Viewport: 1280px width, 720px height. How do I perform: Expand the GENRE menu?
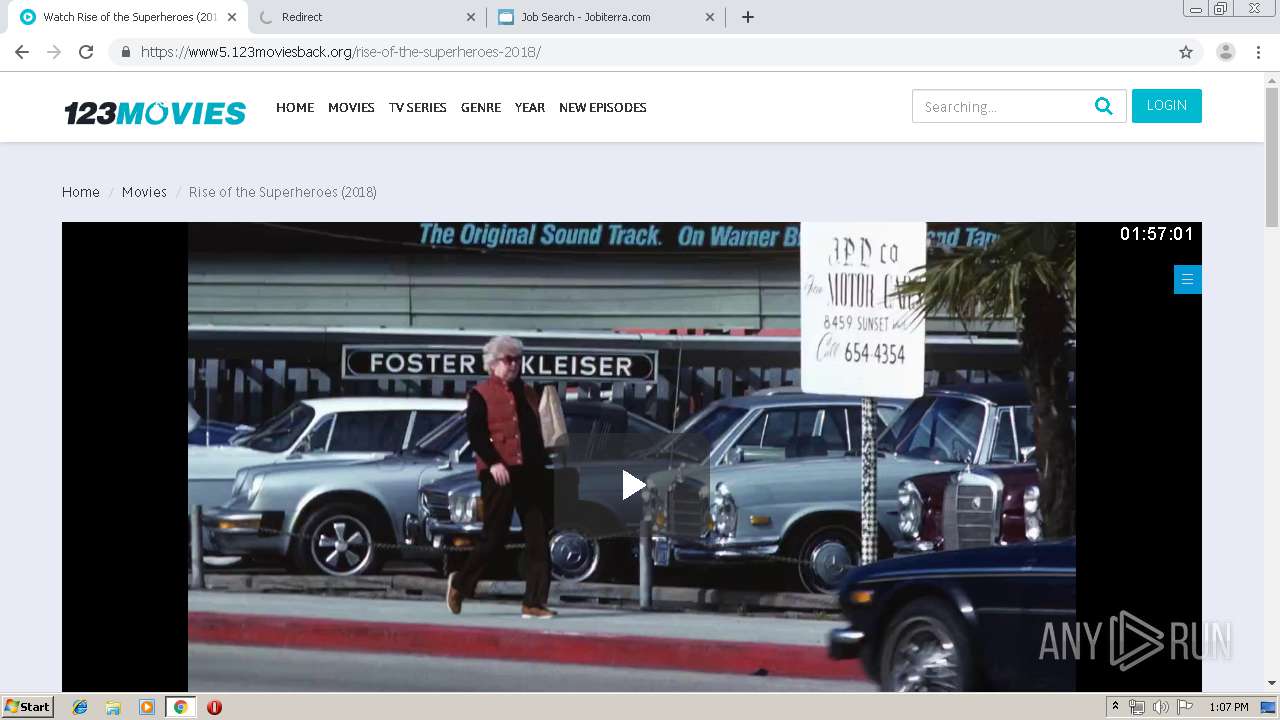(x=481, y=107)
